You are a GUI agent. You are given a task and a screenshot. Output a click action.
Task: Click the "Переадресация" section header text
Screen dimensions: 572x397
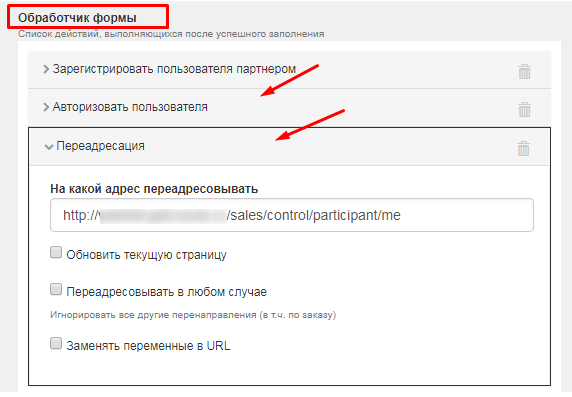(x=100, y=146)
